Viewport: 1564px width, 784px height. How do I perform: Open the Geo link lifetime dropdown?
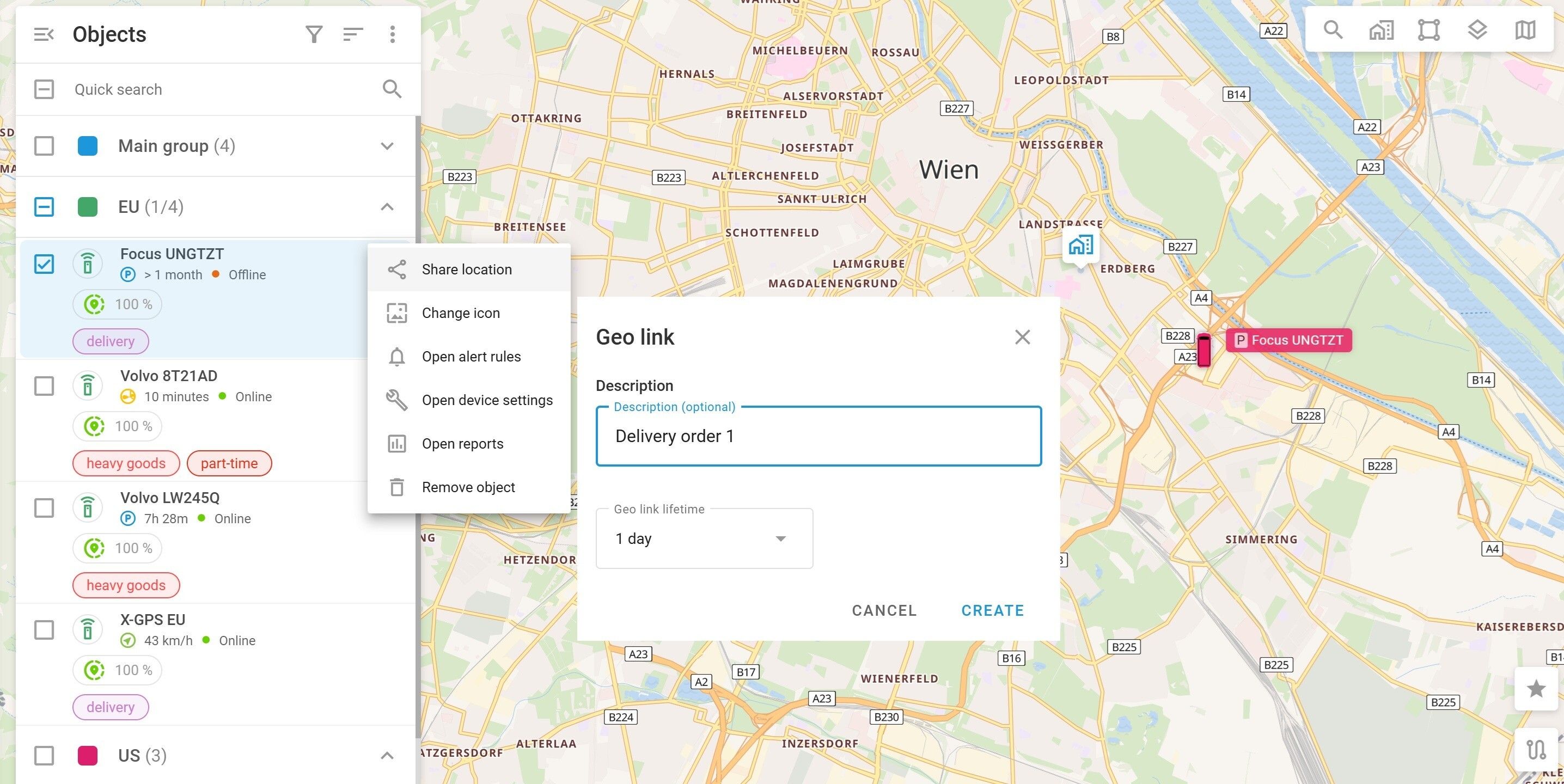[x=704, y=539]
